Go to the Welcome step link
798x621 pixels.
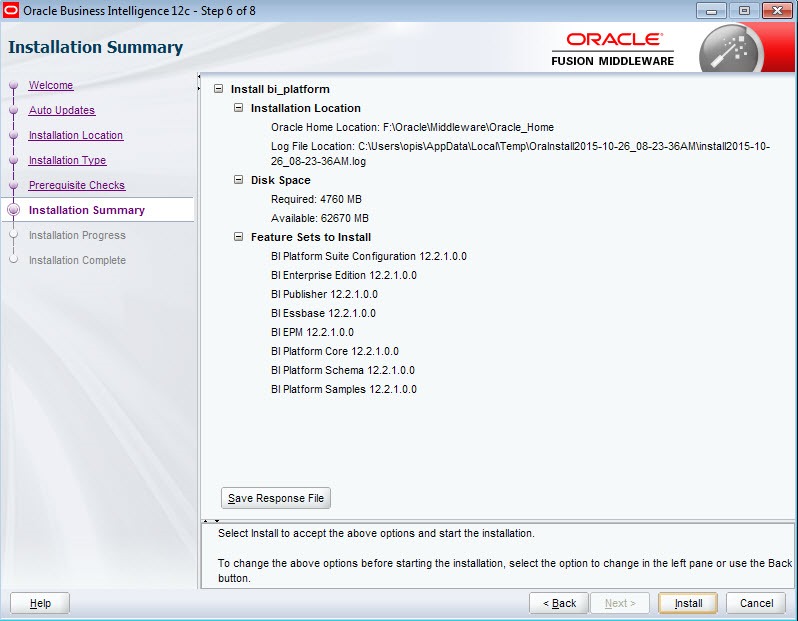click(51, 85)
